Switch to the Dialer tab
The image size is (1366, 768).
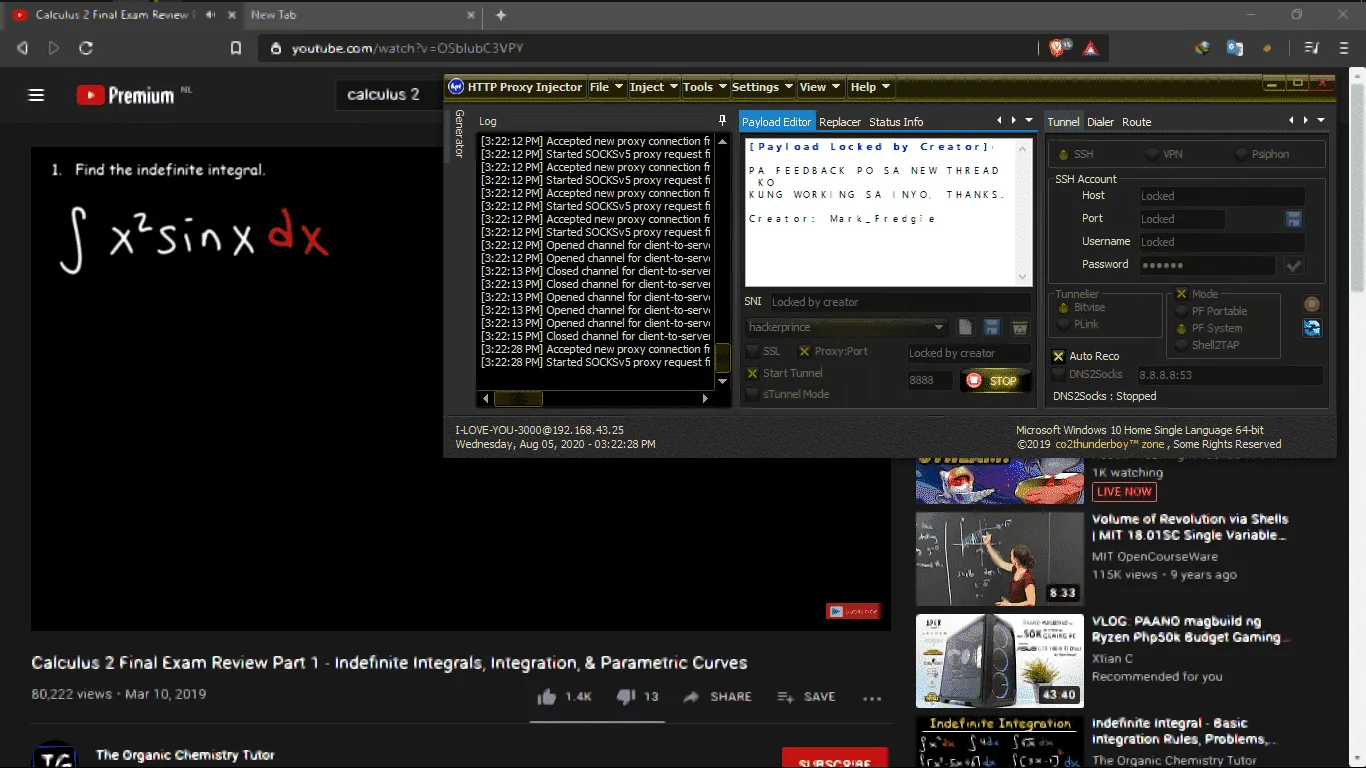point(1100,122)
